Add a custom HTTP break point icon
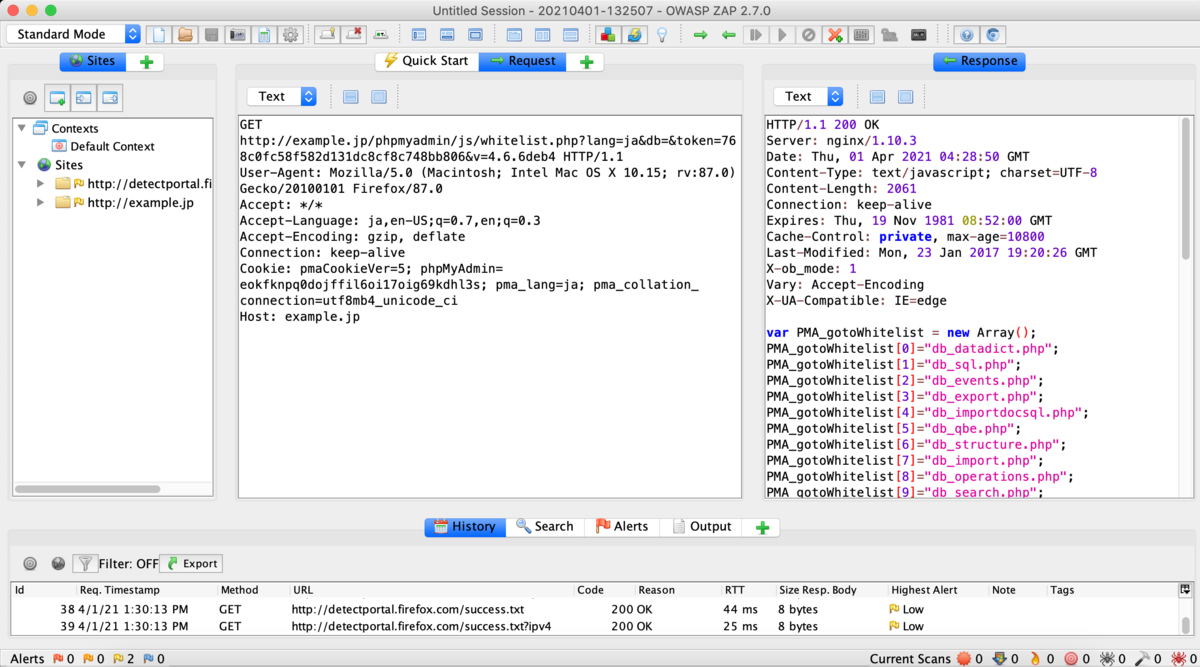Screen dimensions: 1200x667 pos(835,35)
